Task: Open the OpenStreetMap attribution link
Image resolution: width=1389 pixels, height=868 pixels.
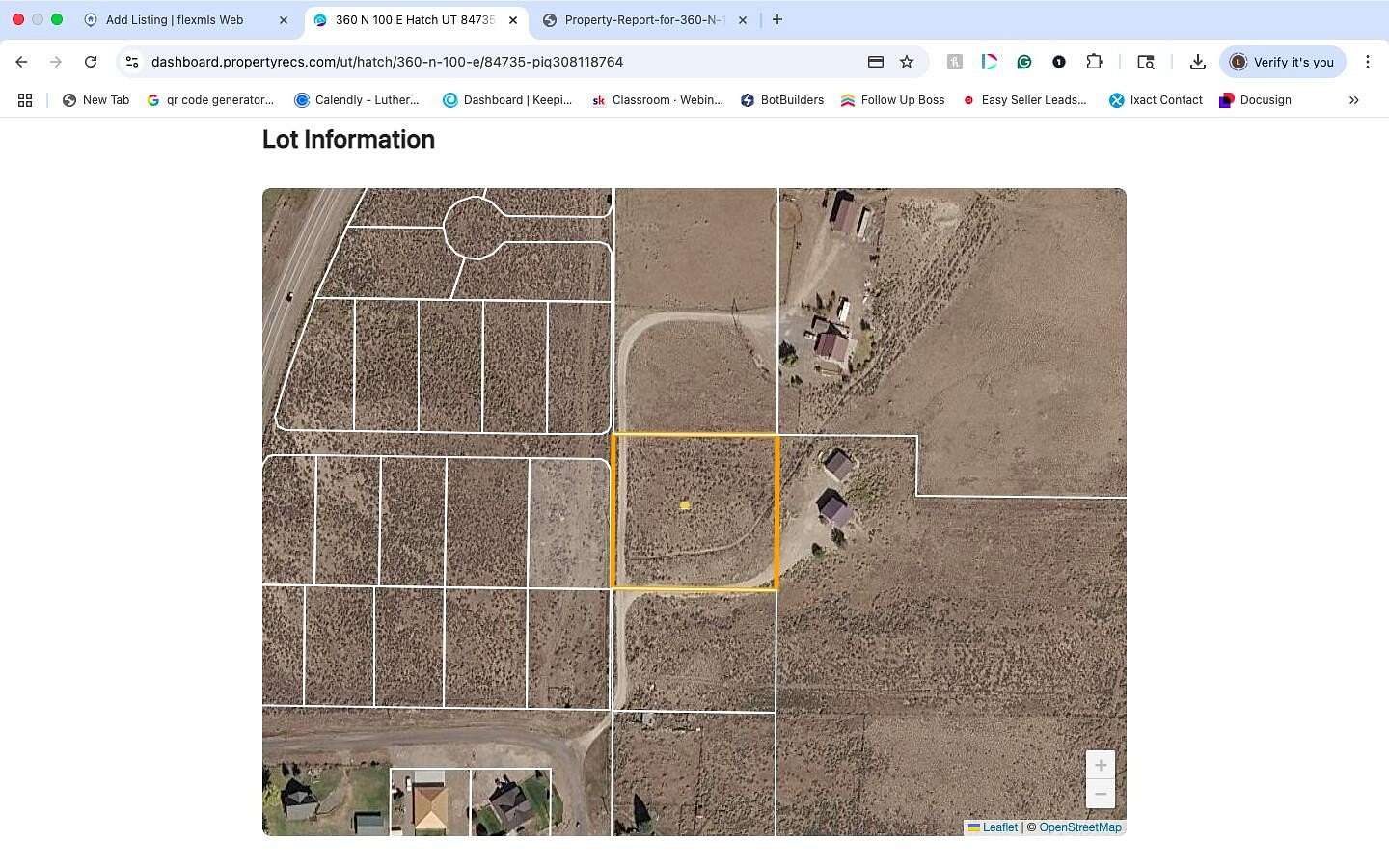Action: click(1080, 827)
